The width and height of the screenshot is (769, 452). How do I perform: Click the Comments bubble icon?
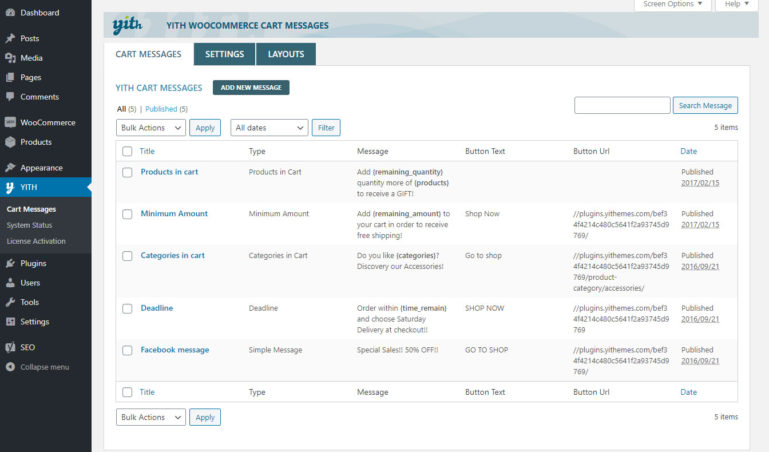coord(10,97)
